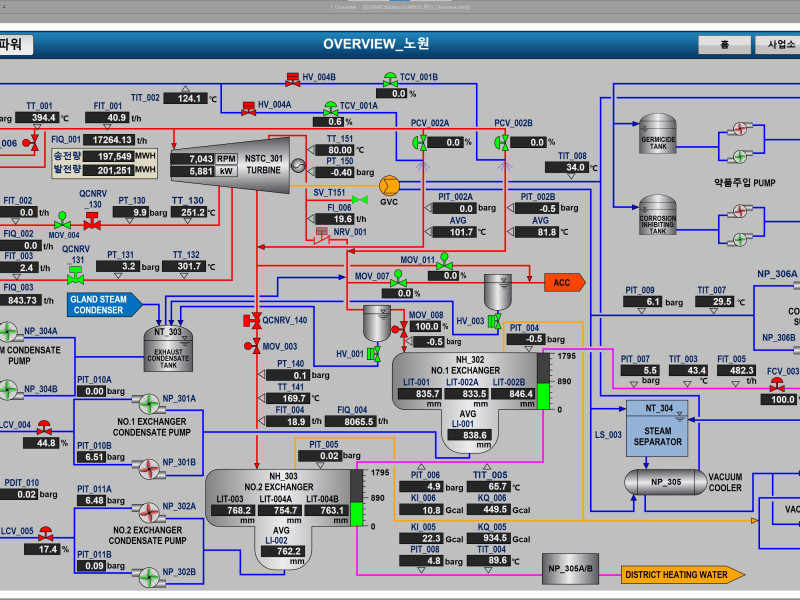Click the MOV_003 red valve
Image resolution: width=800 pixels, height=600 pixels.
pos(253,346)
